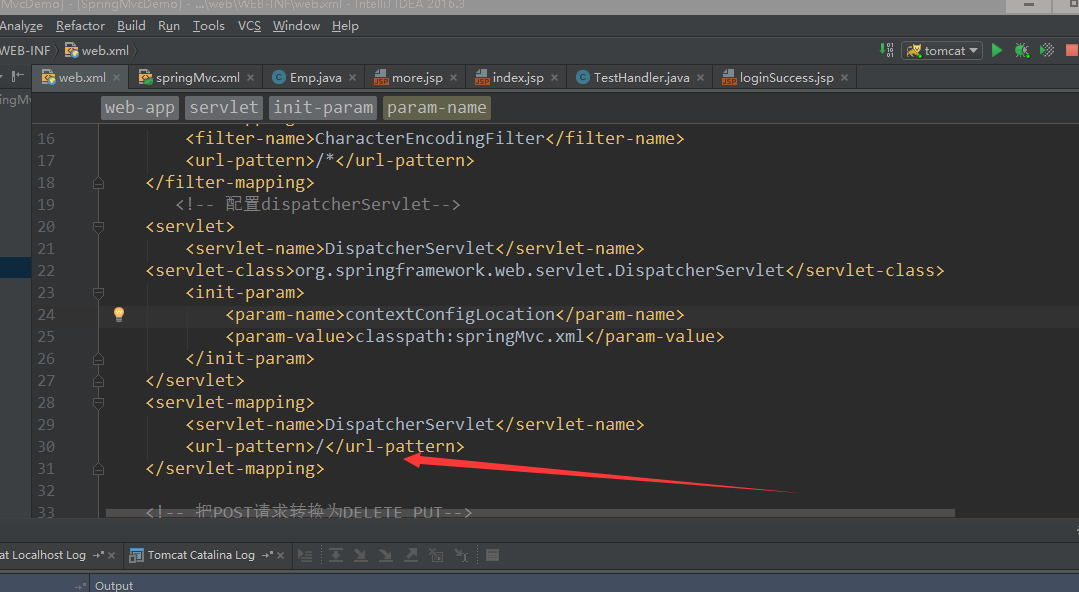Switch to the TestHandler.java tab
Screen dimensions: 1079x592
click(641, 78)
